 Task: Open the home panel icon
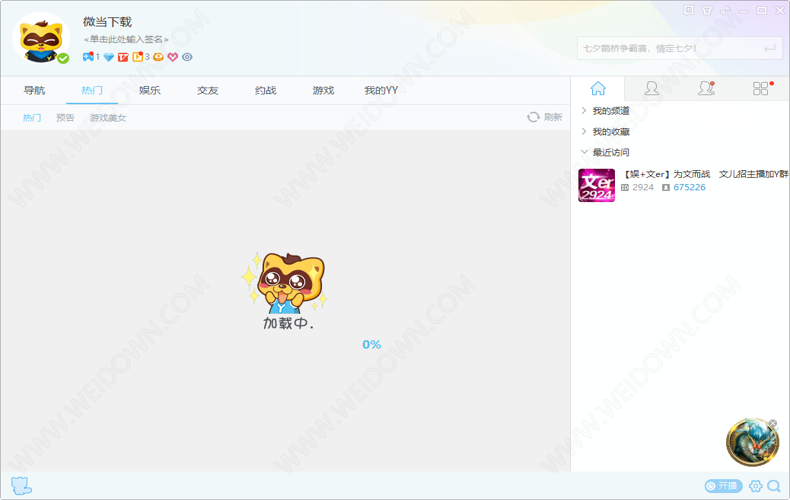[598, 88]
